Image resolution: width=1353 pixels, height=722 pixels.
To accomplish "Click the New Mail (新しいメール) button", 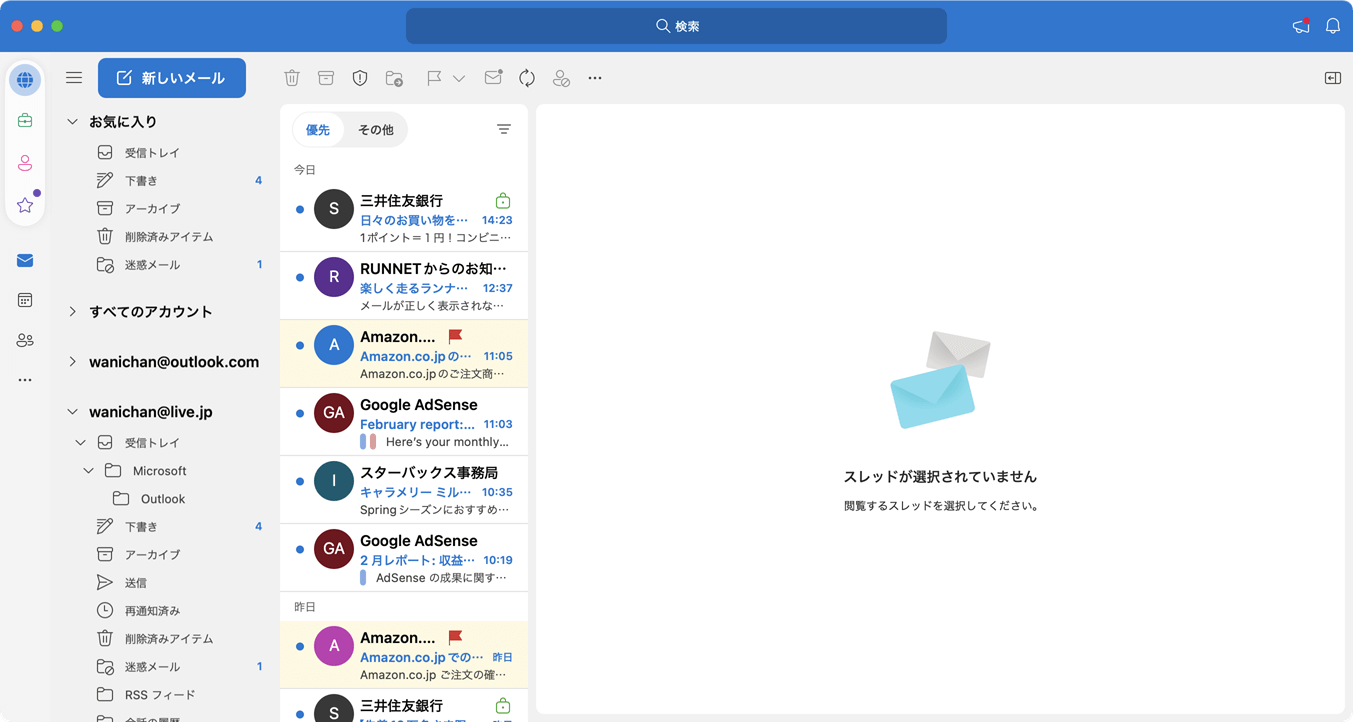I will (x=172, y=78).
